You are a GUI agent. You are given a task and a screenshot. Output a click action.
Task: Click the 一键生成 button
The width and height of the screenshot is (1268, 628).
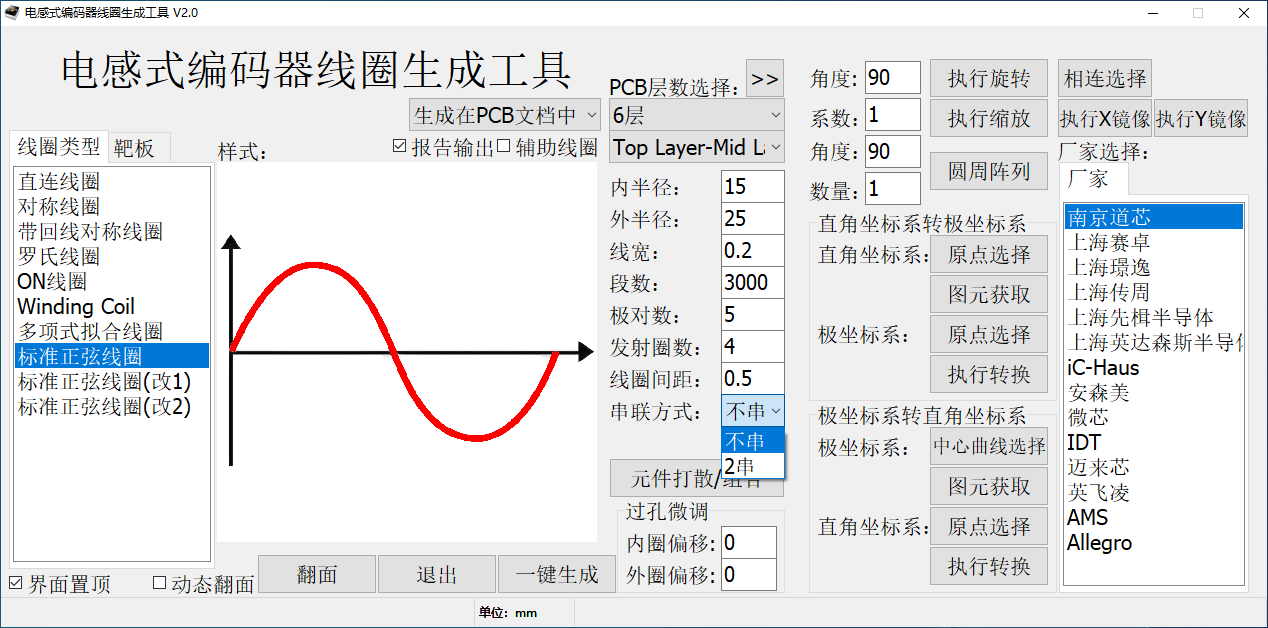(557, 574)
